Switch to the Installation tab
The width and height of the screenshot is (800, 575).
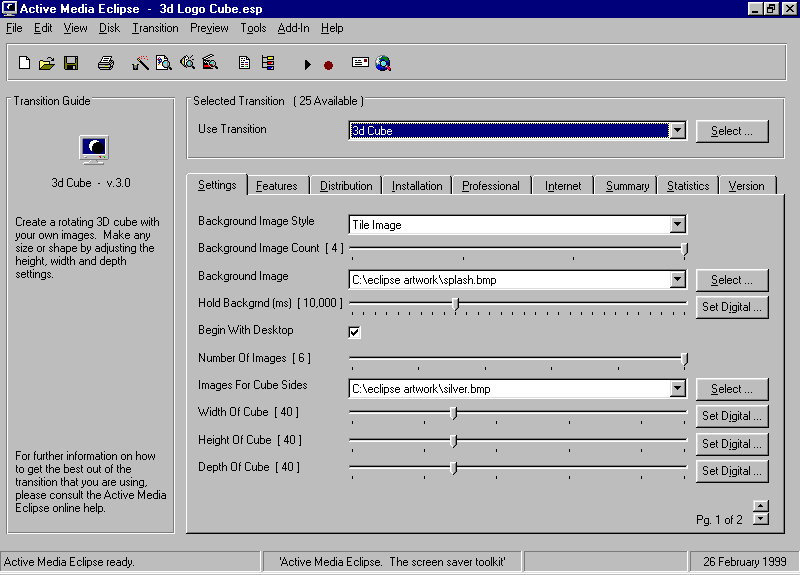pos(417,186)
